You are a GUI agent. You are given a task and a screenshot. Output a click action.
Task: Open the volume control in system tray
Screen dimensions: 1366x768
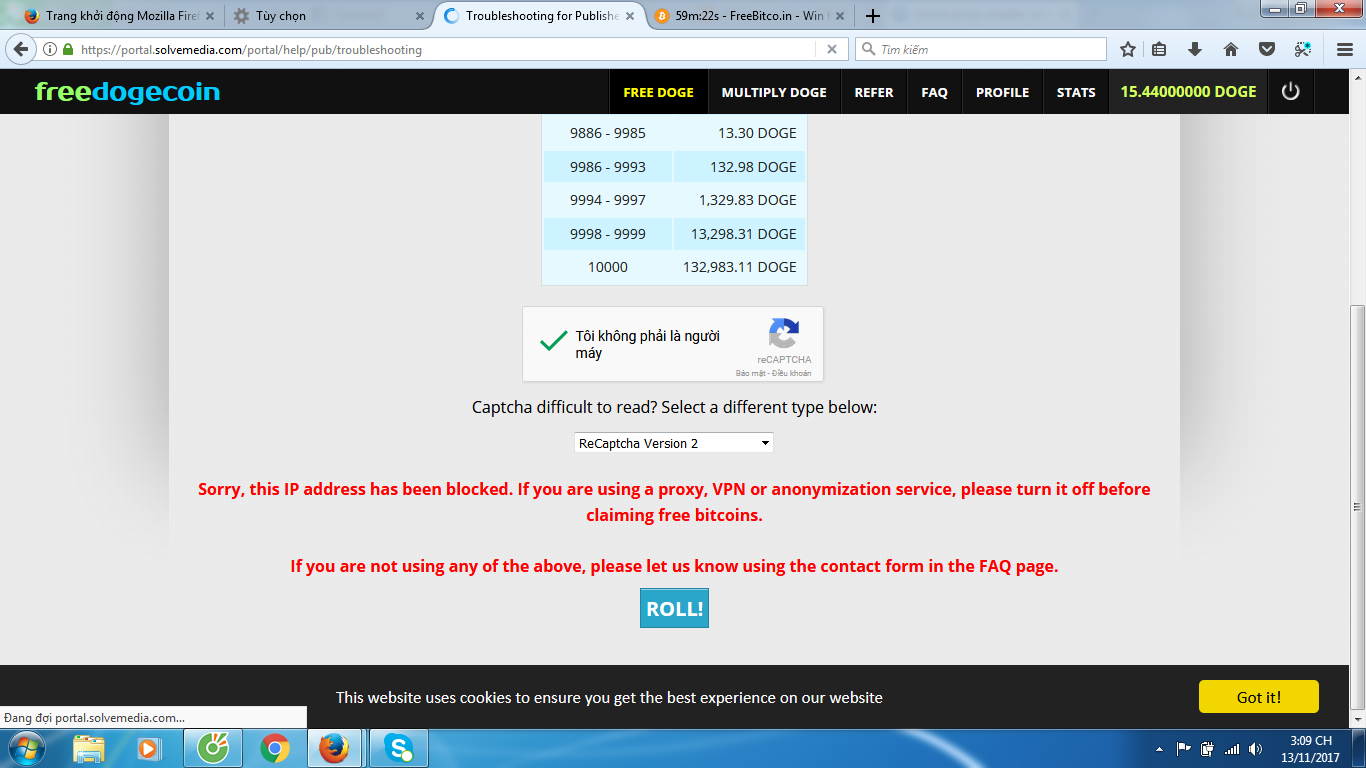[1256, 749]
